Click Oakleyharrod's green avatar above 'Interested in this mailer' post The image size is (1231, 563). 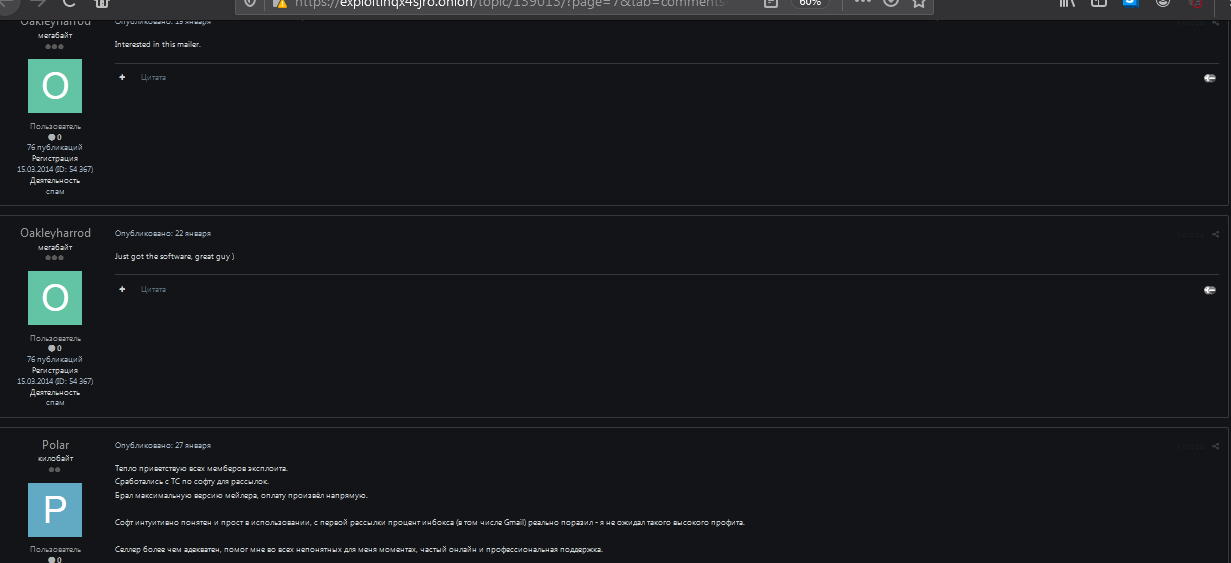[x=55, y=86]
